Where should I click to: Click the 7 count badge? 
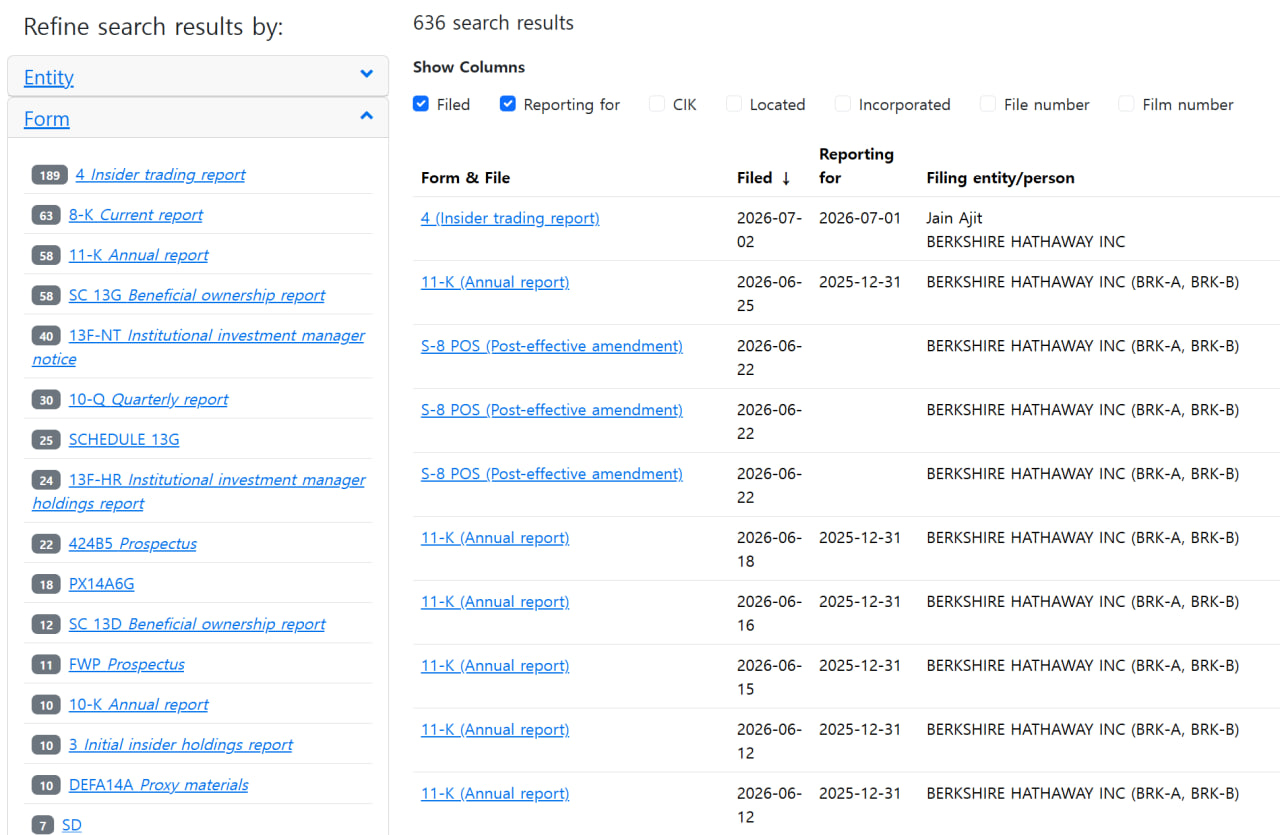point(43,825)
